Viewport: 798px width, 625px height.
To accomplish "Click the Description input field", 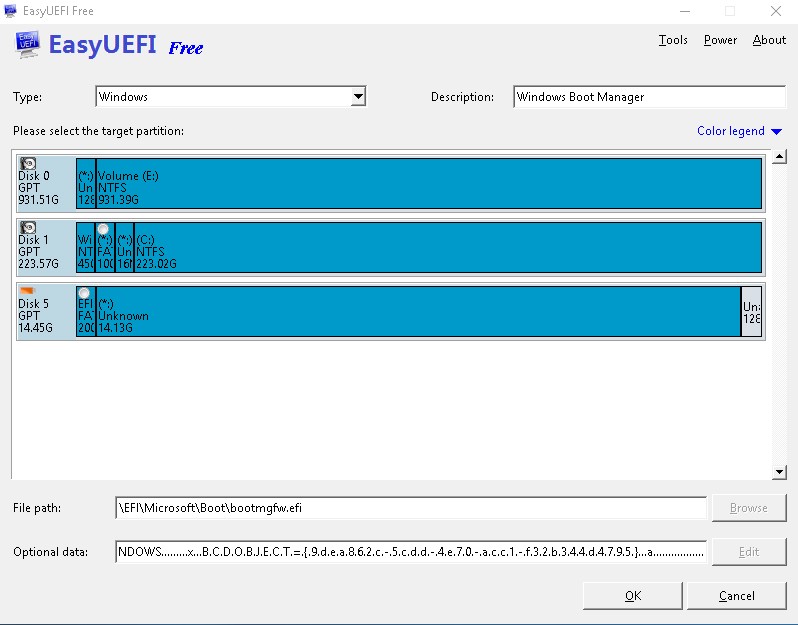I will pyautogui.click(x=649, y=97).
